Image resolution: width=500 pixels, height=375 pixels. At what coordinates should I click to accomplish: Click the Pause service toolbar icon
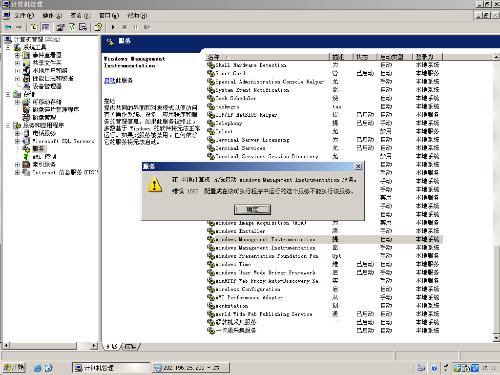135,27
